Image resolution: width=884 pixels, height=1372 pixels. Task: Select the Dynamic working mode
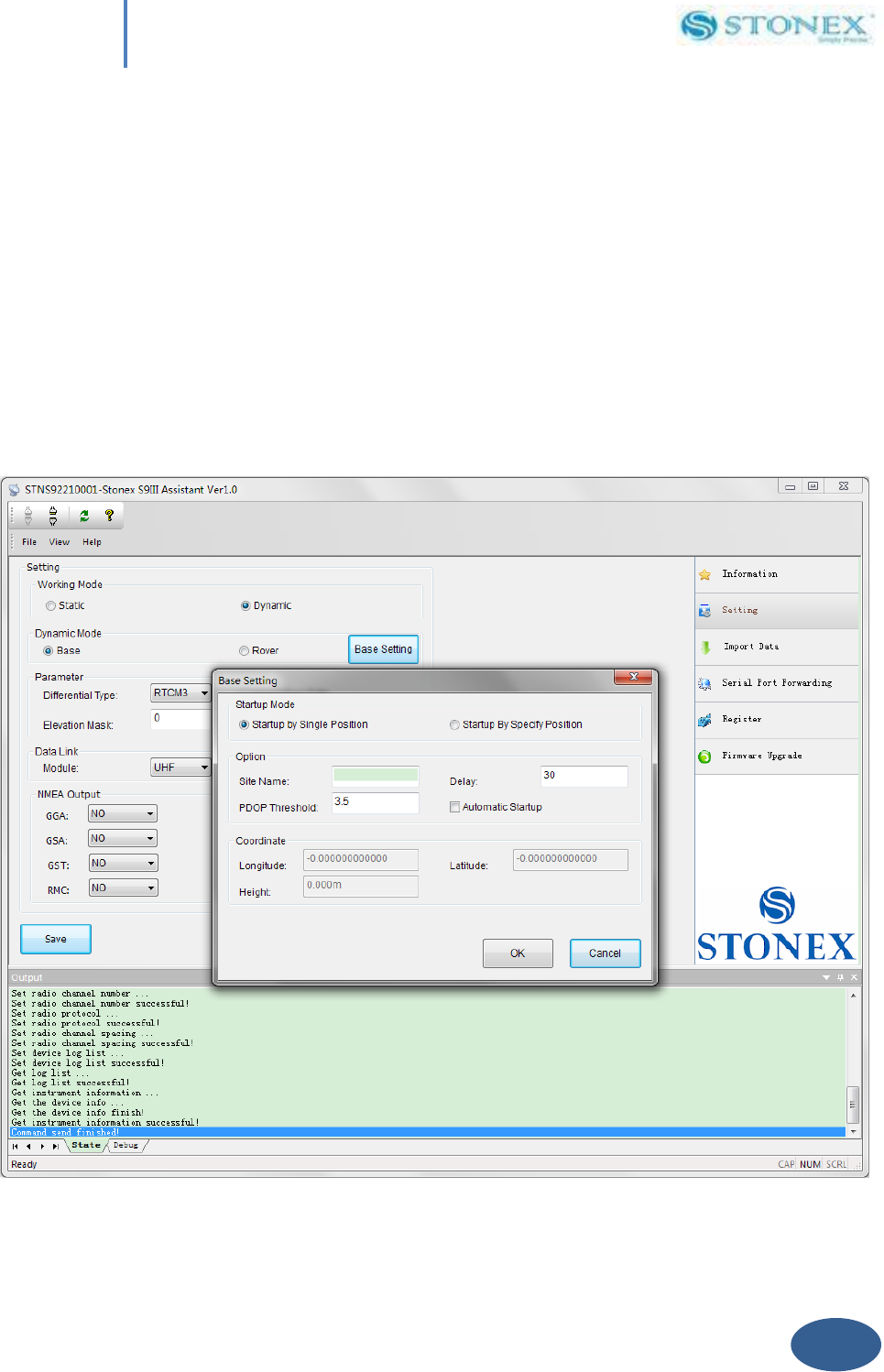click(246, 606)
